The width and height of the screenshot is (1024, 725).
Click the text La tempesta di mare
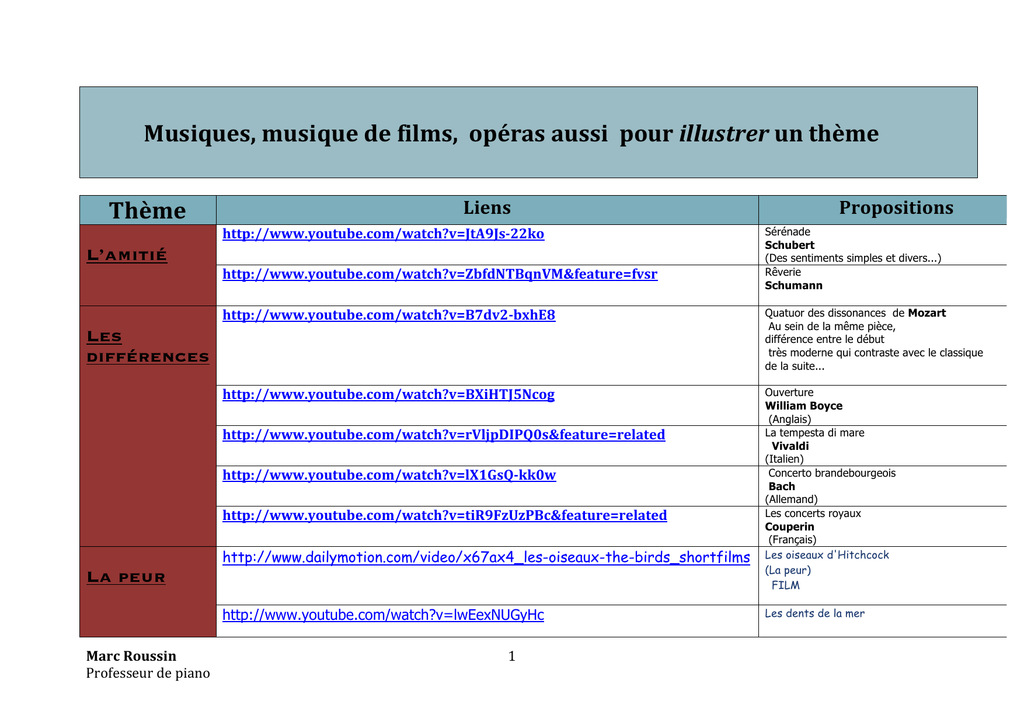click(x=814, y=433)
